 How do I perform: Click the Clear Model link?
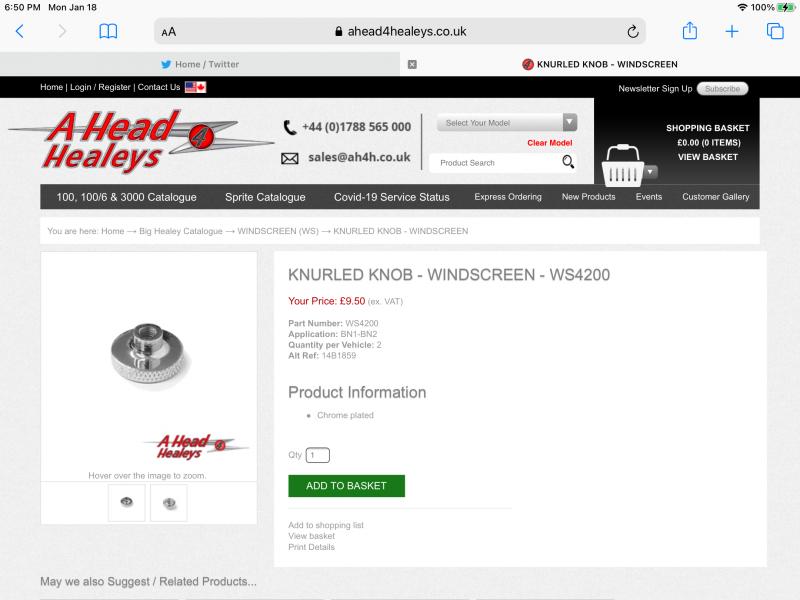[x=549, y=143]
